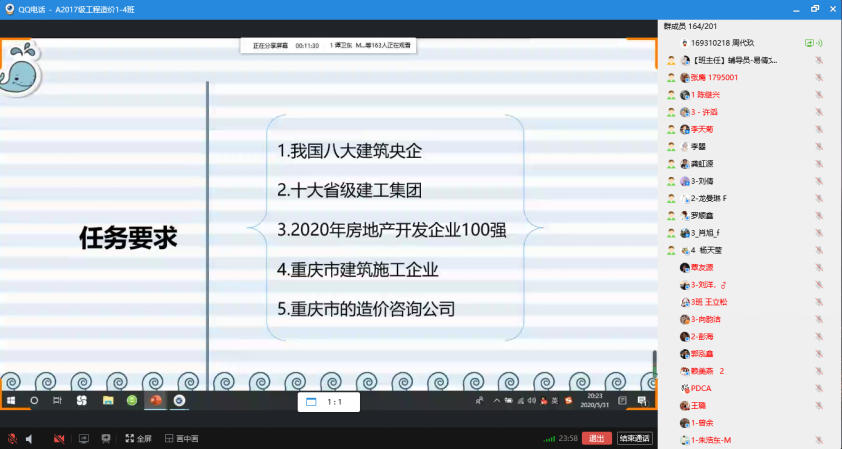Image resolution: width=842 pixels, height=449 pixels.
Task: Turn on the camera in call bar
Action: 59,438
